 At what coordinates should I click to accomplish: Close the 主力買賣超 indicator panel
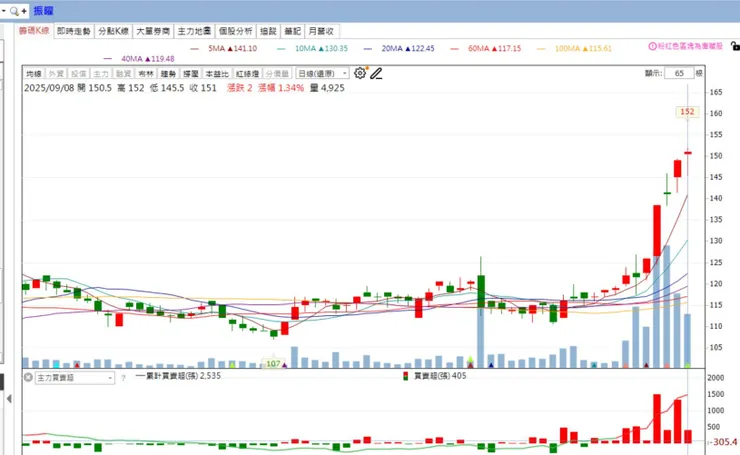[x=28, y=378]
